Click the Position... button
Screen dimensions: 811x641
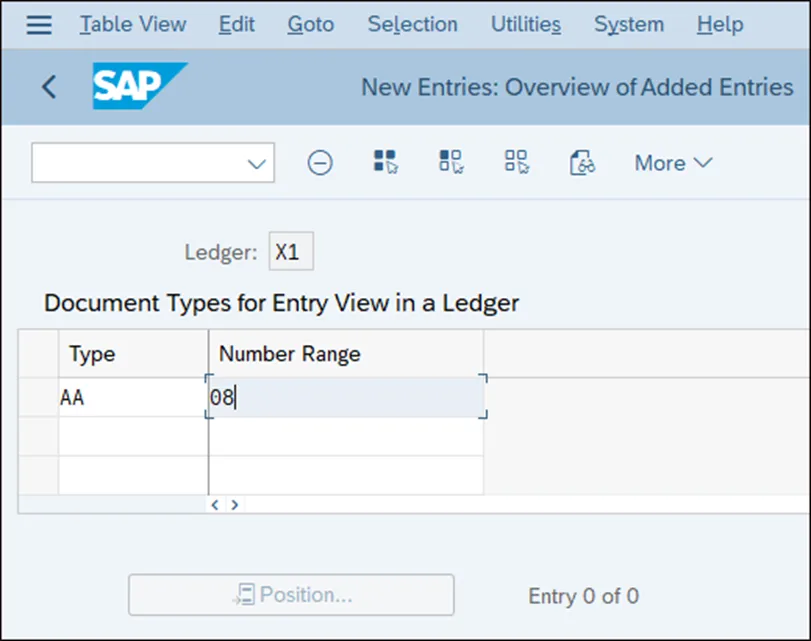(x=291, y=595)
